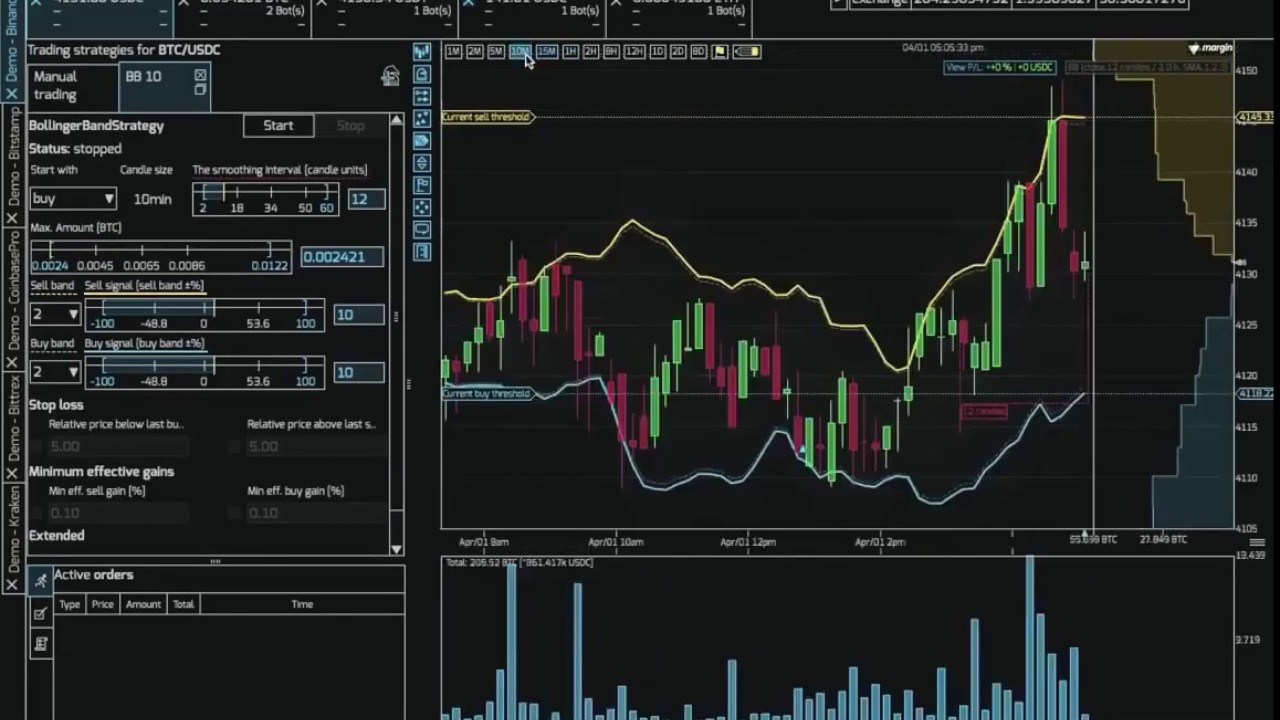Switch chart to the 1D timeframe

(x=657, y=52)
